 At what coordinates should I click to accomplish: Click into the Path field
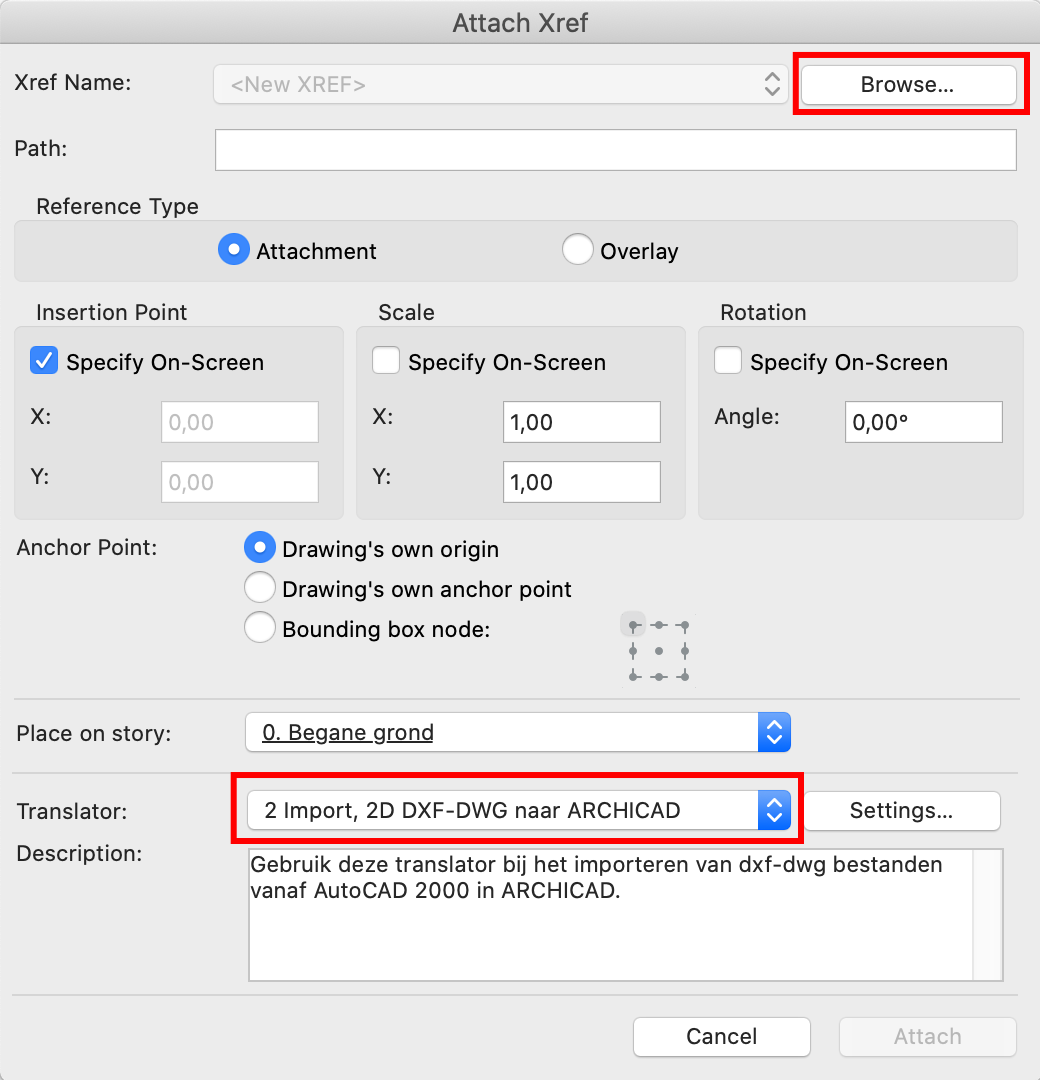click(x=616, y=149)
